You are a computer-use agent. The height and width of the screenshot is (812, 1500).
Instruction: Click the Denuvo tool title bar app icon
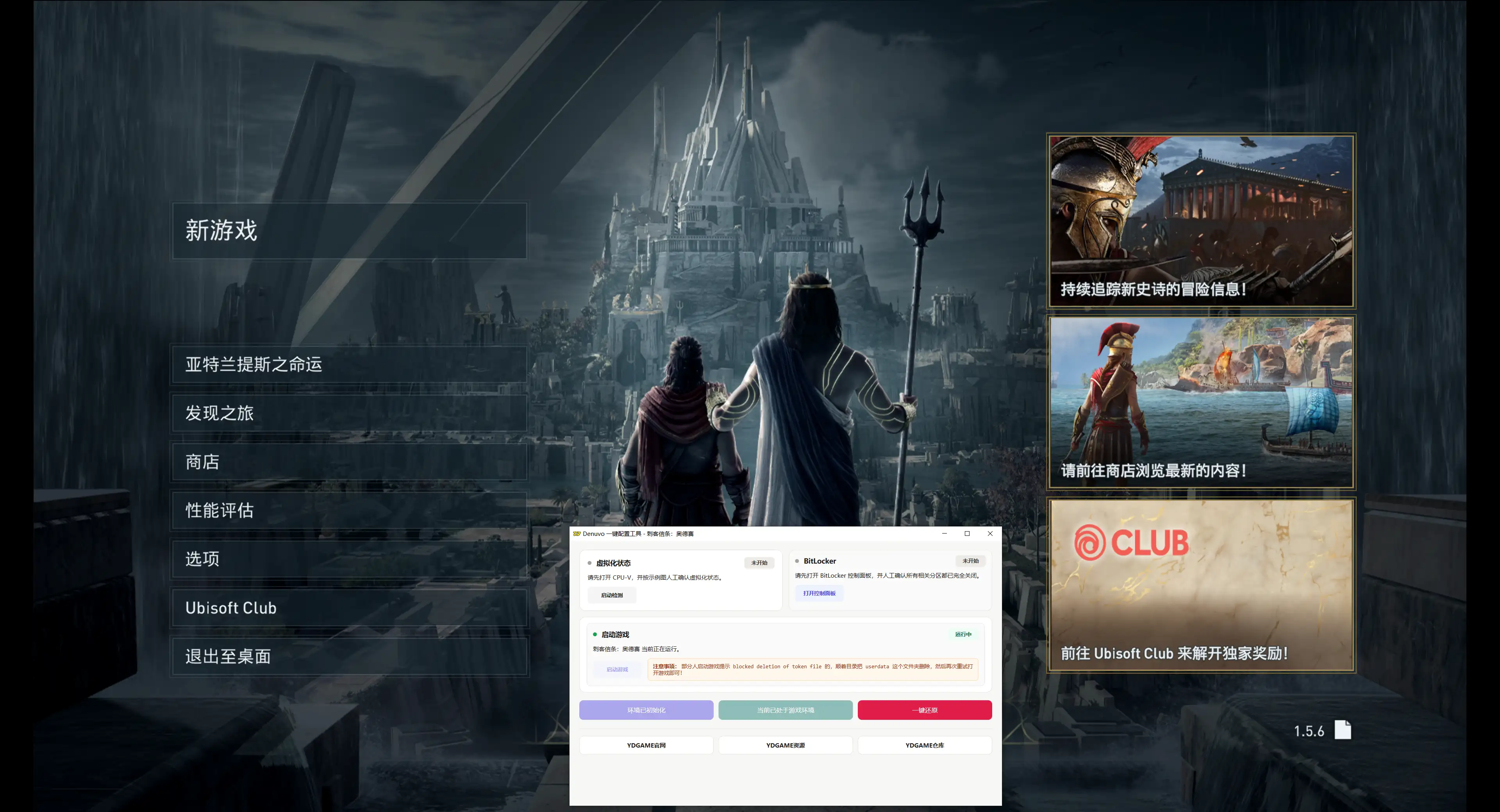pos(577,534)
